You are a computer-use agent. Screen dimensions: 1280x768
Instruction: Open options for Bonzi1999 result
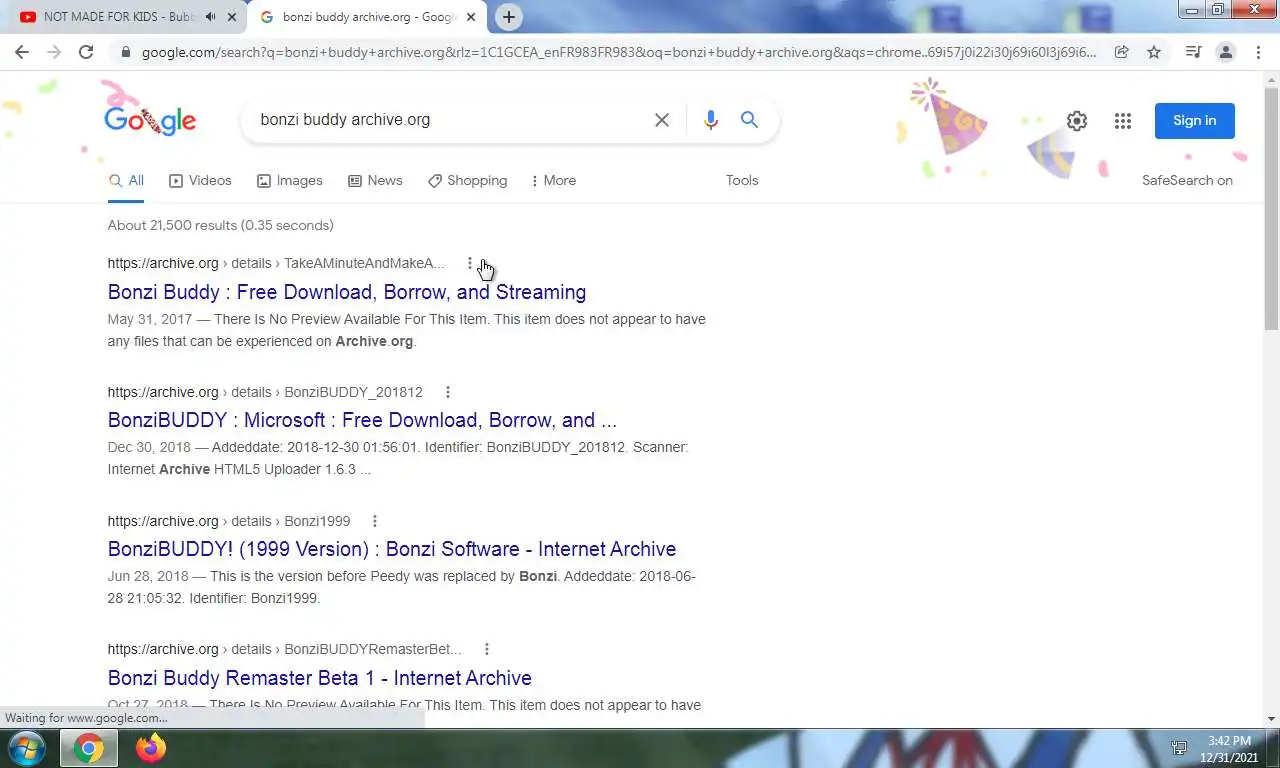point(374,521)
